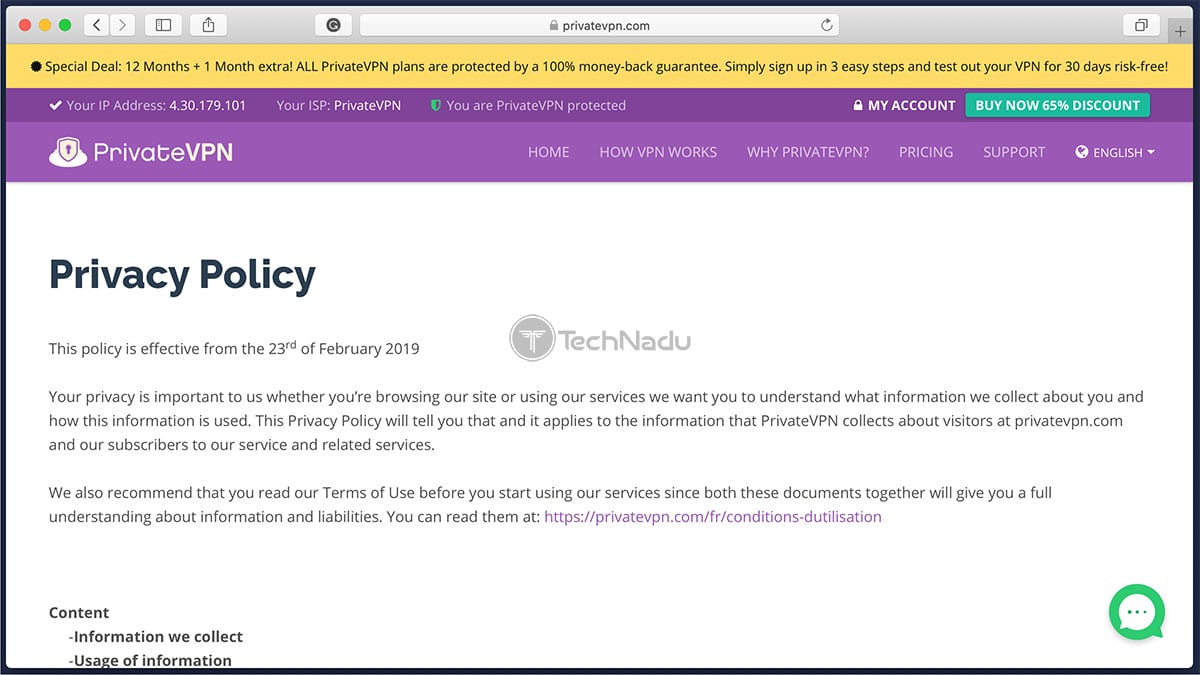Click Buy Now 65% Discount button
This screenshot has width=1200, height=675.
point(1057,105)
